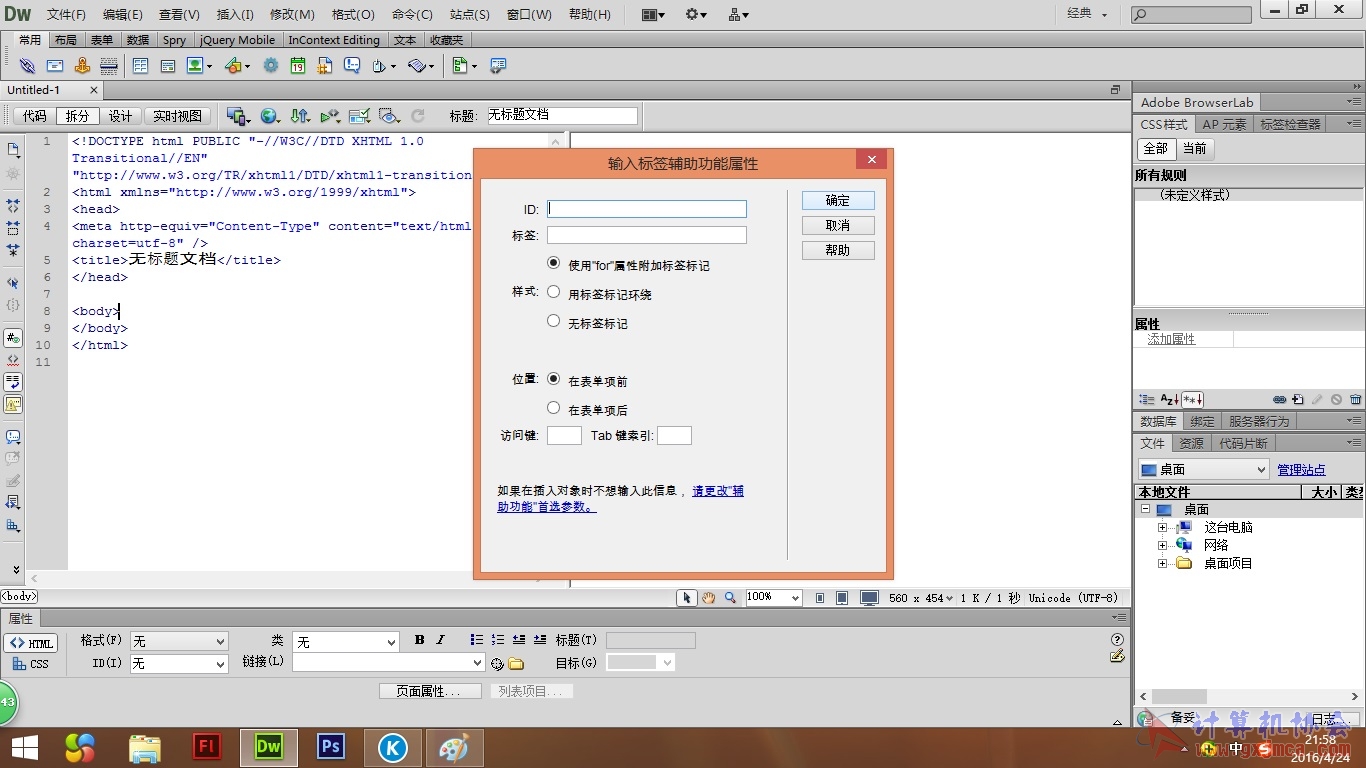Open the Multiscreen preview icon
The width and height of the screenshot is (1366, 768).
(237, 116)
